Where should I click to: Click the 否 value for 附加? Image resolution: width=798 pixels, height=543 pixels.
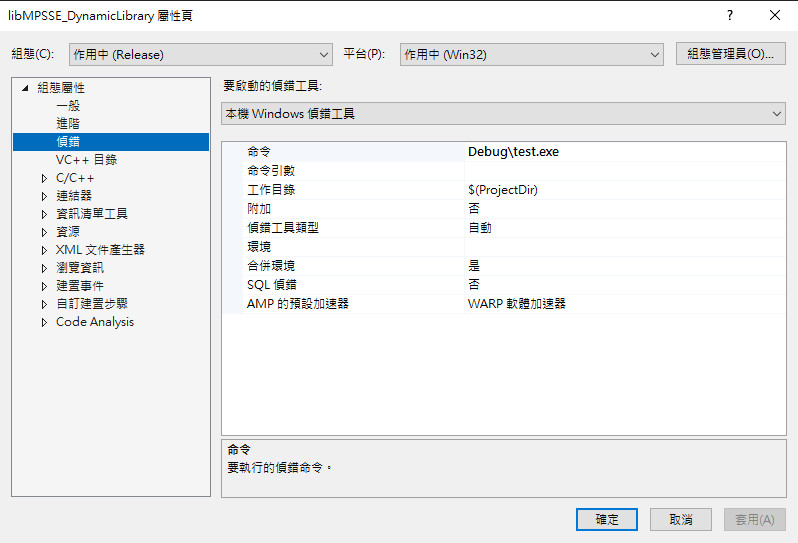pyautogui.click(x=474, y=209)
